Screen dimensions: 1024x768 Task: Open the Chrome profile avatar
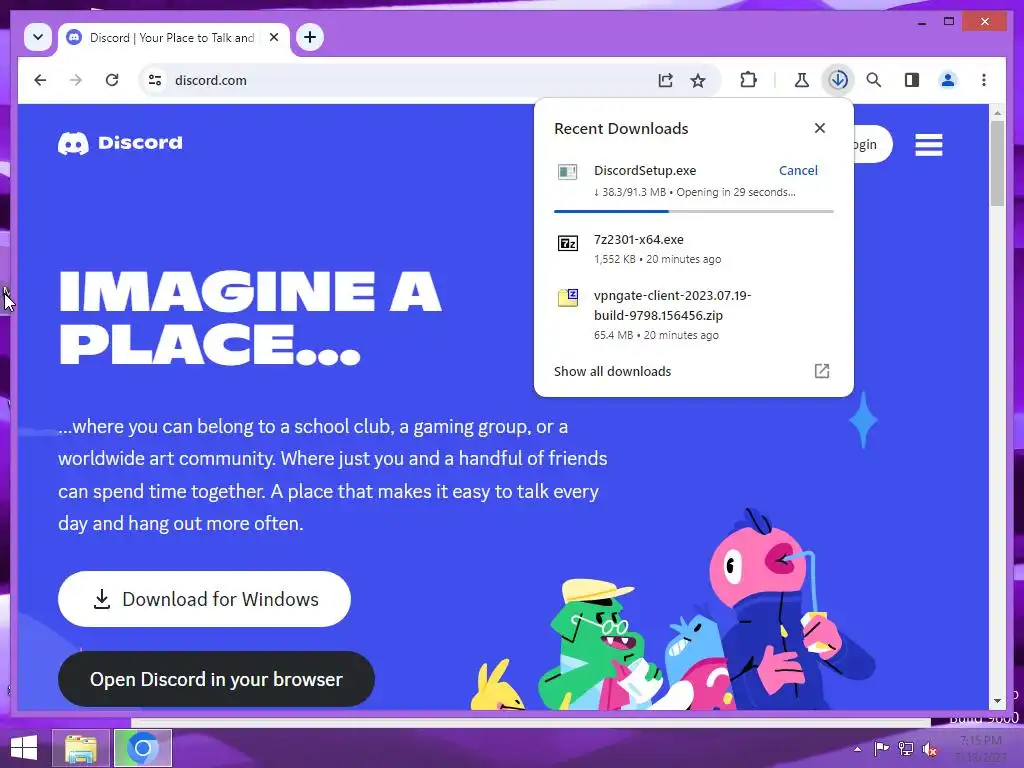coord(948,80)
